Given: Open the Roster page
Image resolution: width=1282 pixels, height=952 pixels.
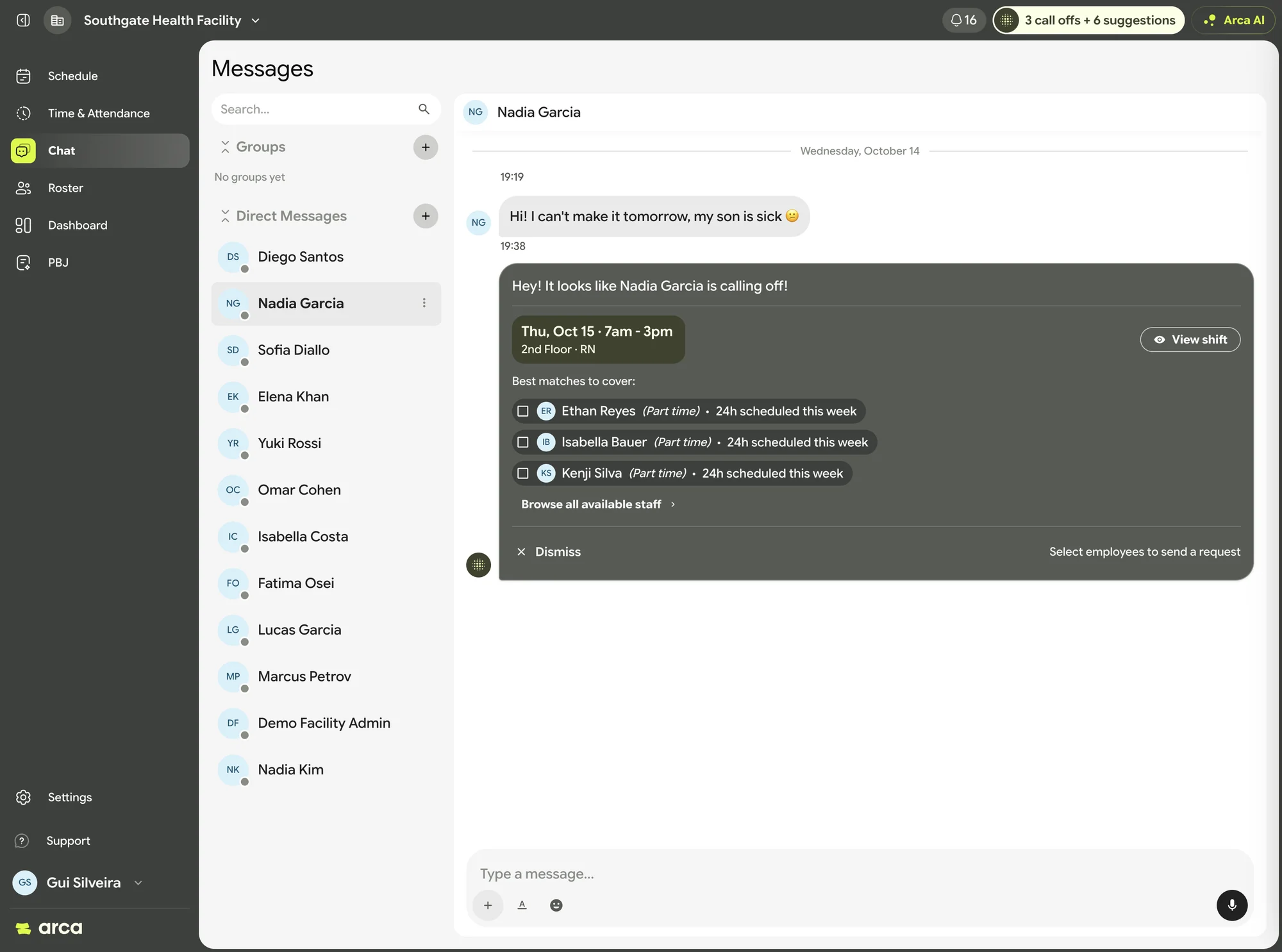Looking at the screenshot, I should click(x=100, y=188).
